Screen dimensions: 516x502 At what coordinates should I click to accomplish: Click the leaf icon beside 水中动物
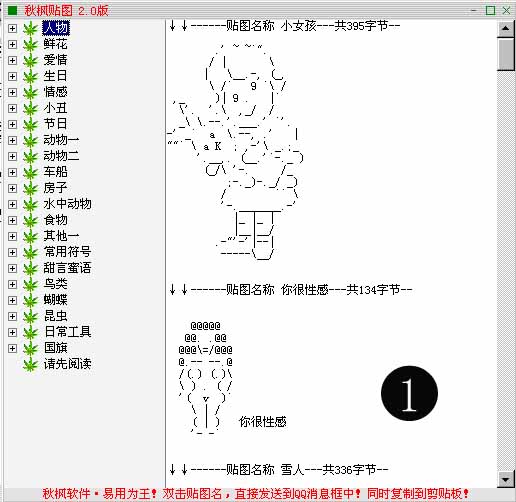(30, 204)
